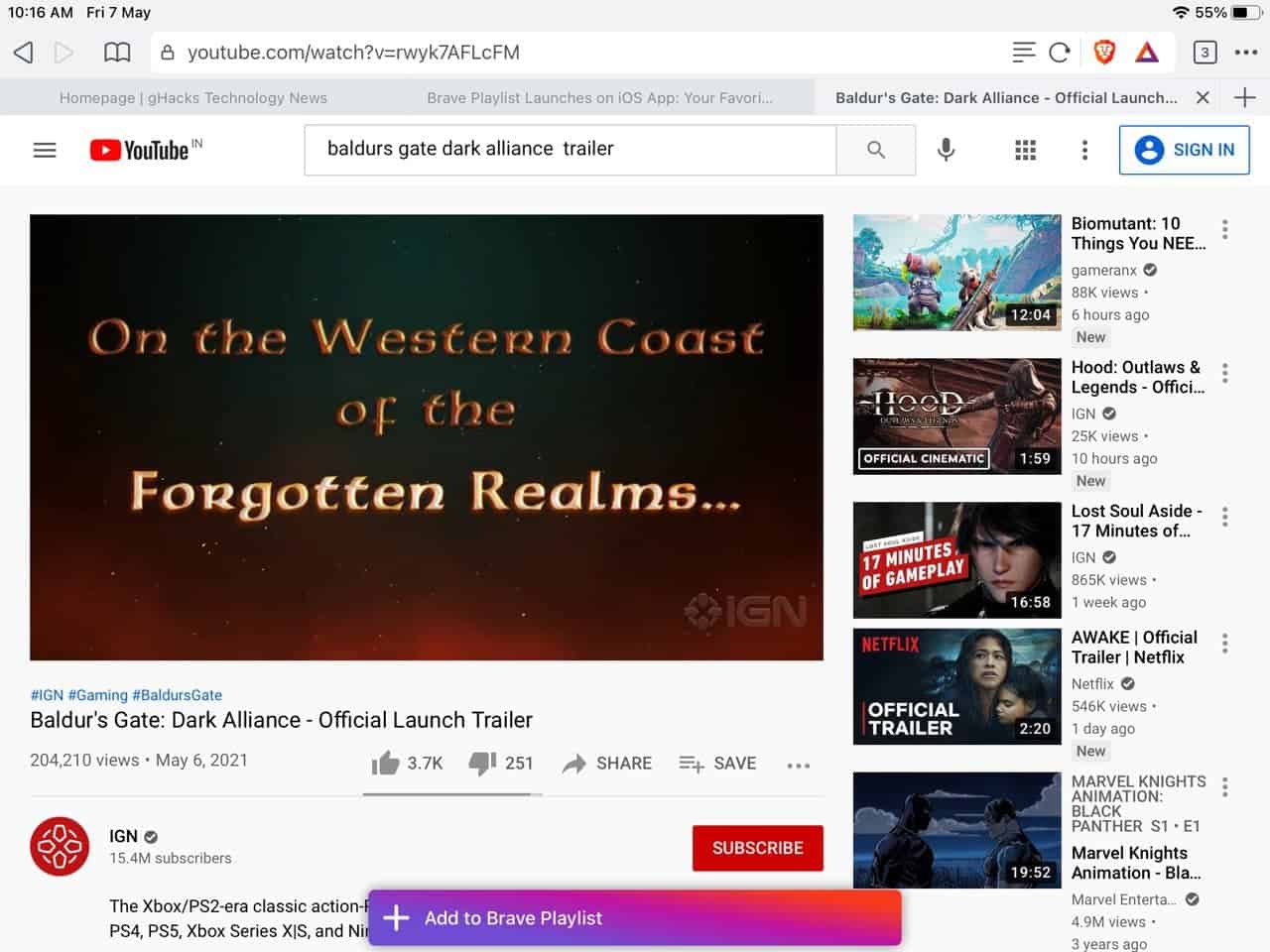Submit search with magnifier button
The image size is (1270, 952).
pos(876,150)
